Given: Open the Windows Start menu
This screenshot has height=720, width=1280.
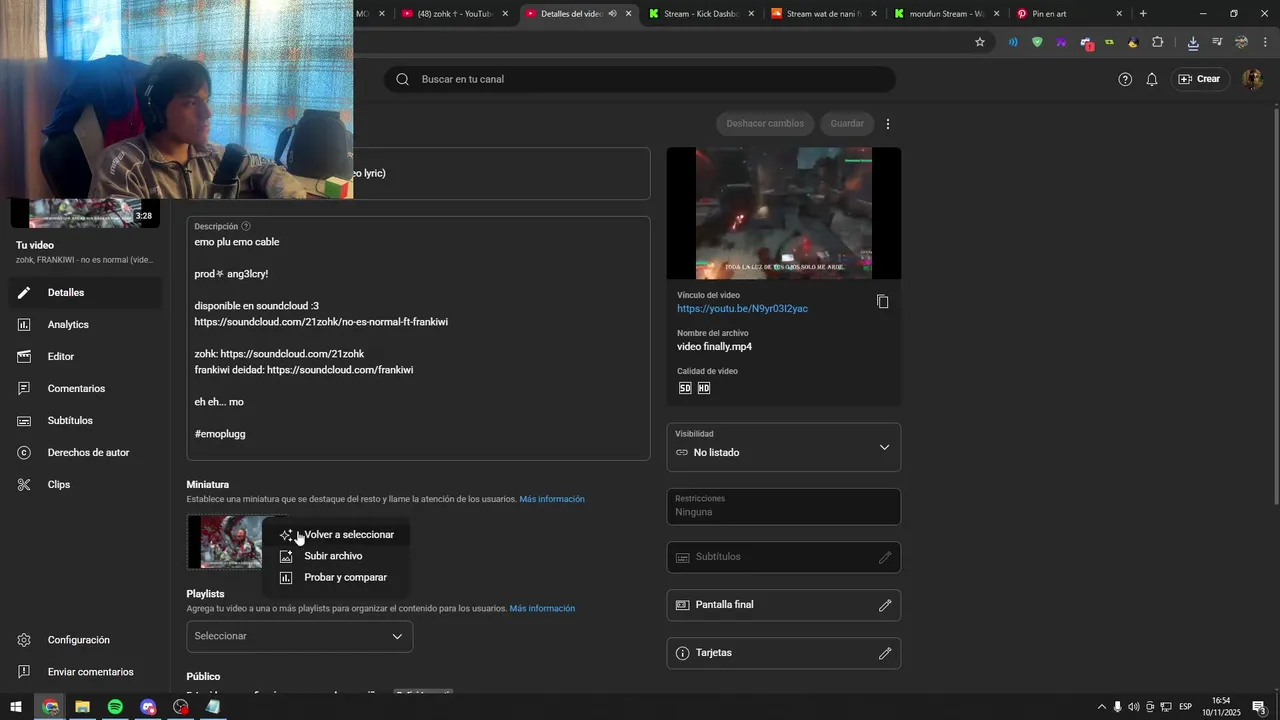Looking at the screenshot, I should coord(16,707).
